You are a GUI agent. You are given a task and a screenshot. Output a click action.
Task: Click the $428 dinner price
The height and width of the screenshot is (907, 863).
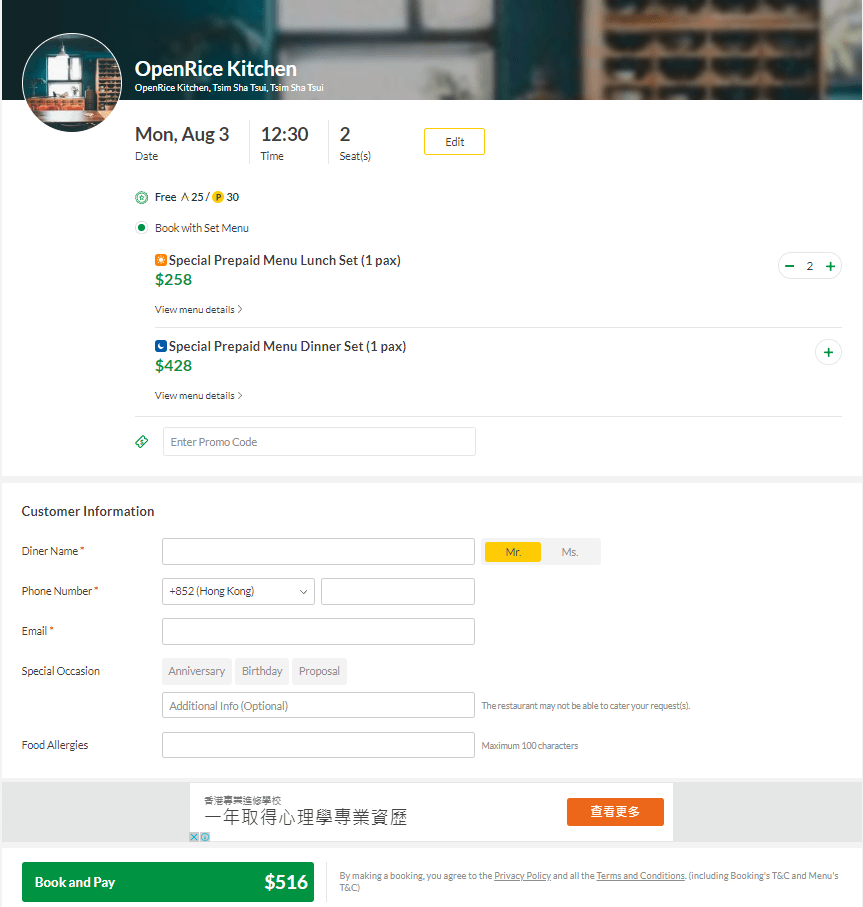tap(174, 366)
